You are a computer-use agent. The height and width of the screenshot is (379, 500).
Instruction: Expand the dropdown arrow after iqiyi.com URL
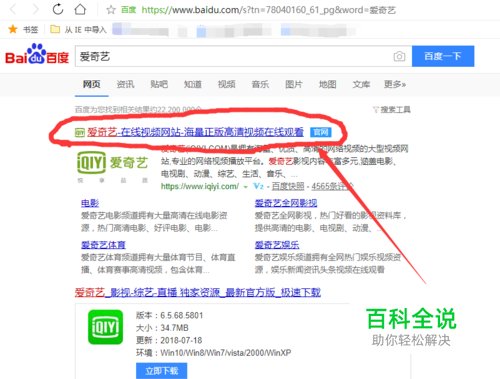click(x=246, y=187)
